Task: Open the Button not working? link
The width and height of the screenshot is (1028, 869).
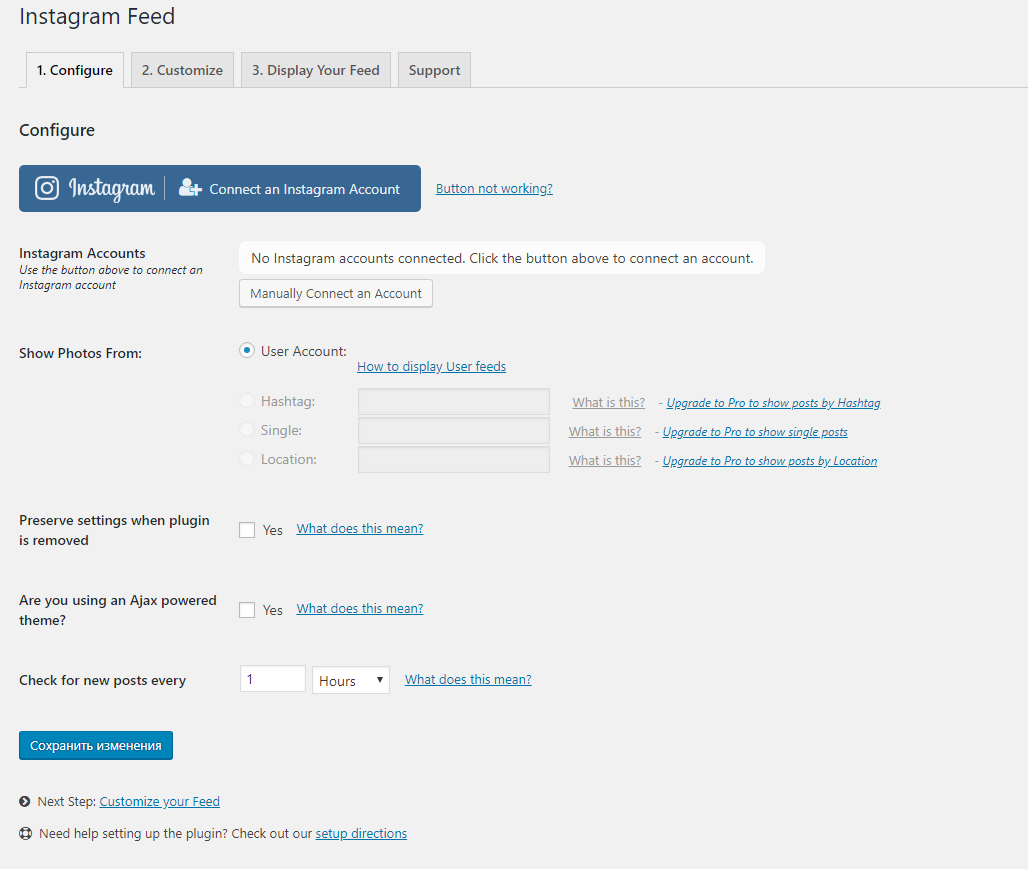Action: pos(494,188)
